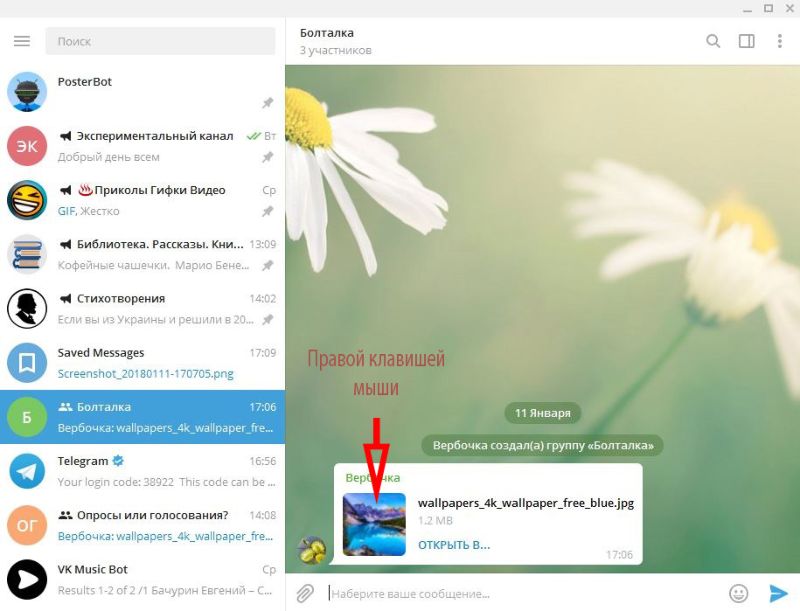Screen dimensions: 800x611
Task: Click PosterBot avatar
Action: pos(27,92)
